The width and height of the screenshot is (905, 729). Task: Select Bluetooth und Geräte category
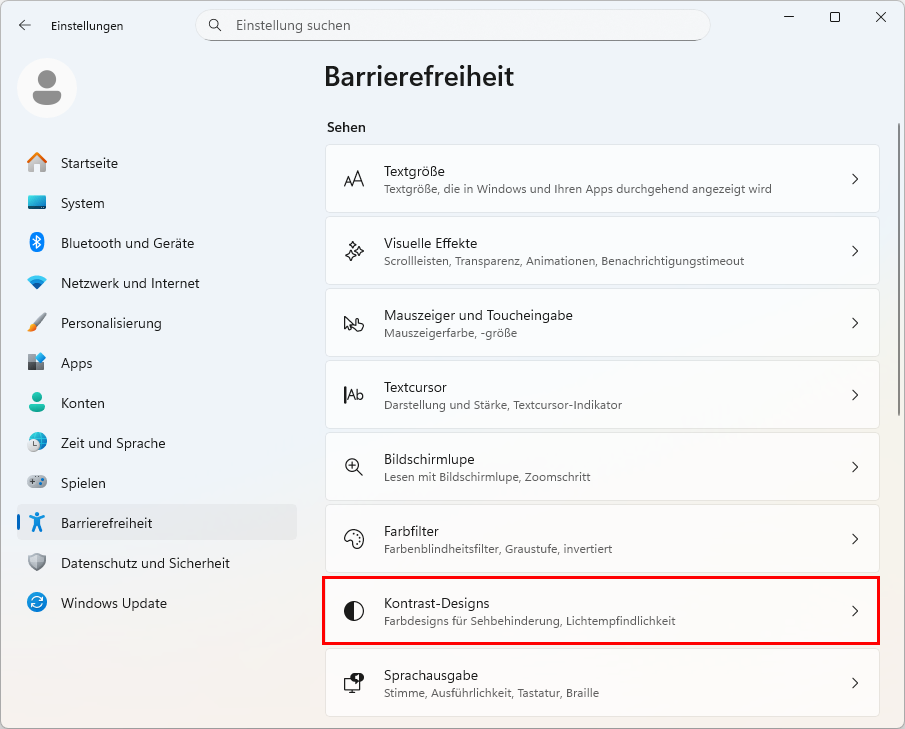pos(157,242)
